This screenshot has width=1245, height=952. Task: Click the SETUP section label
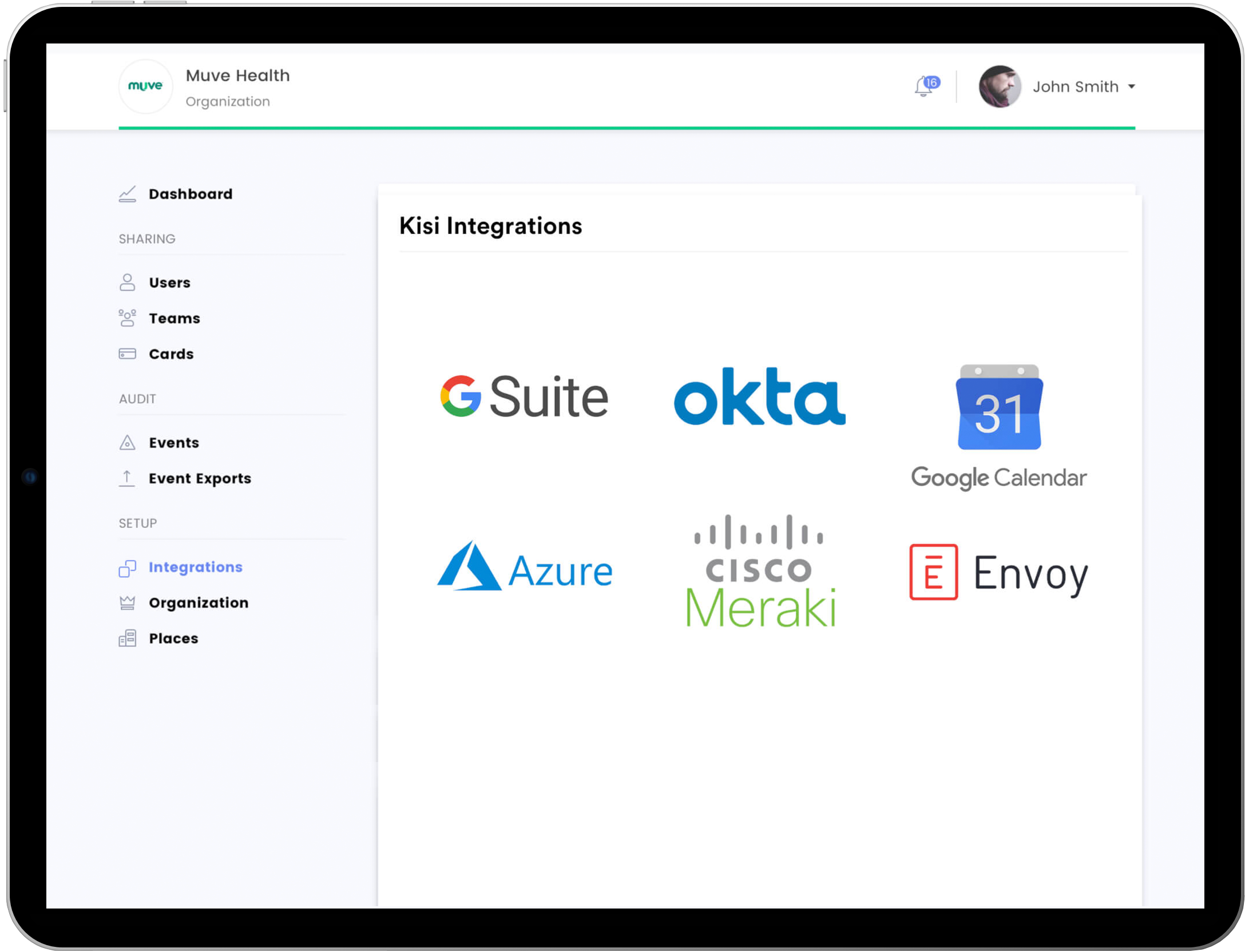(137, 523)
